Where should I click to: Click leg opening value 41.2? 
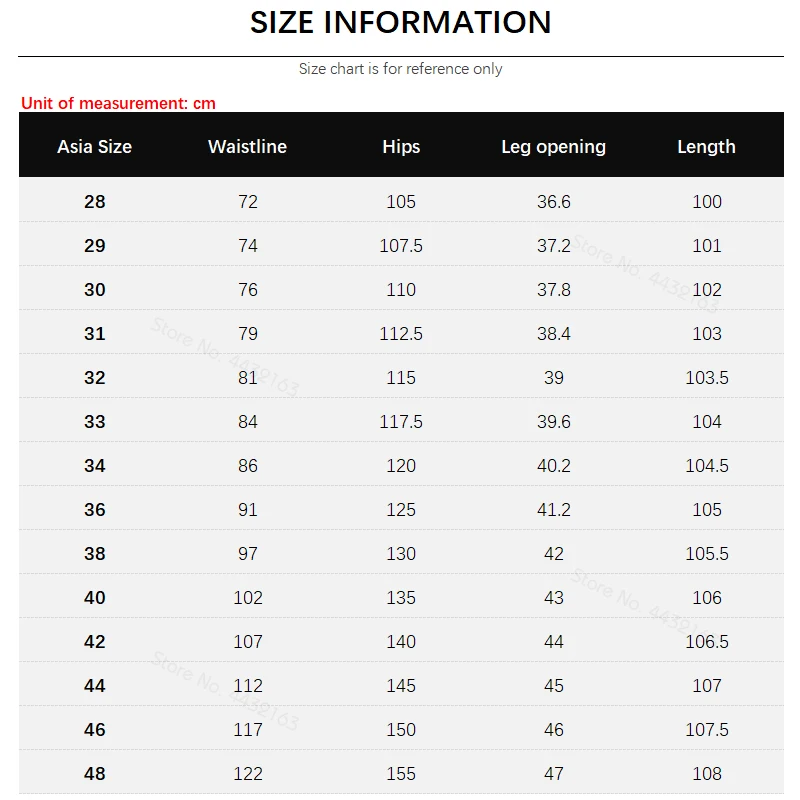[x=554, y=510]
